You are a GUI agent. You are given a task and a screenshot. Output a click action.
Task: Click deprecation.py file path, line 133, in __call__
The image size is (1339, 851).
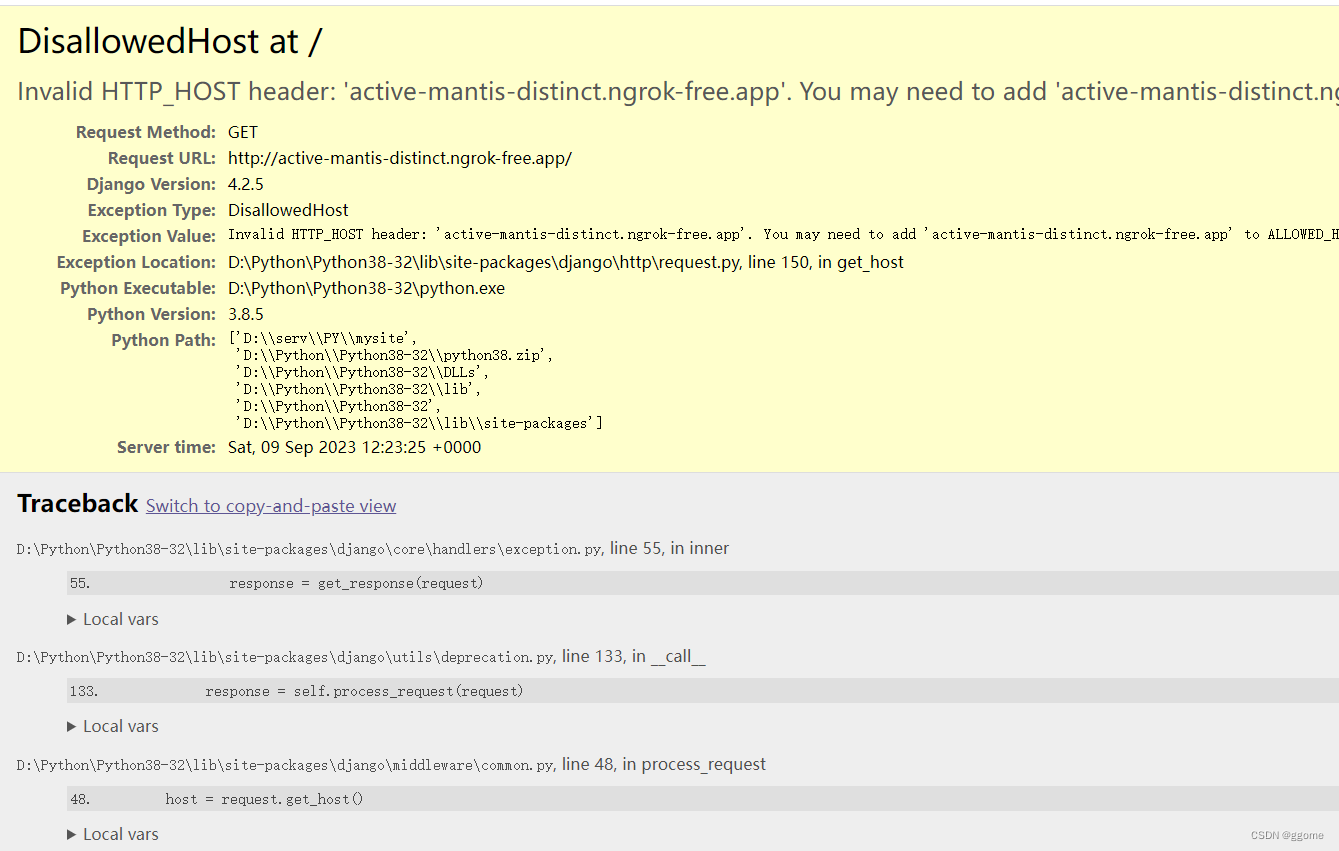point(361,656)
